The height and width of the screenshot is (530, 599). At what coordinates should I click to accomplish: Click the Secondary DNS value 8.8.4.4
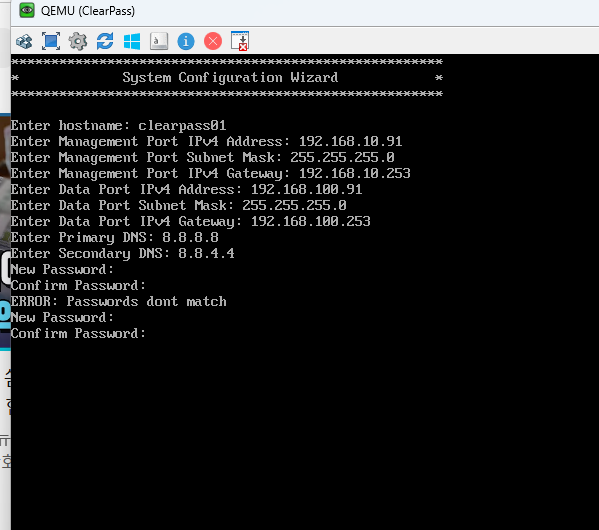pyautogui.click(x=206, y=254)
